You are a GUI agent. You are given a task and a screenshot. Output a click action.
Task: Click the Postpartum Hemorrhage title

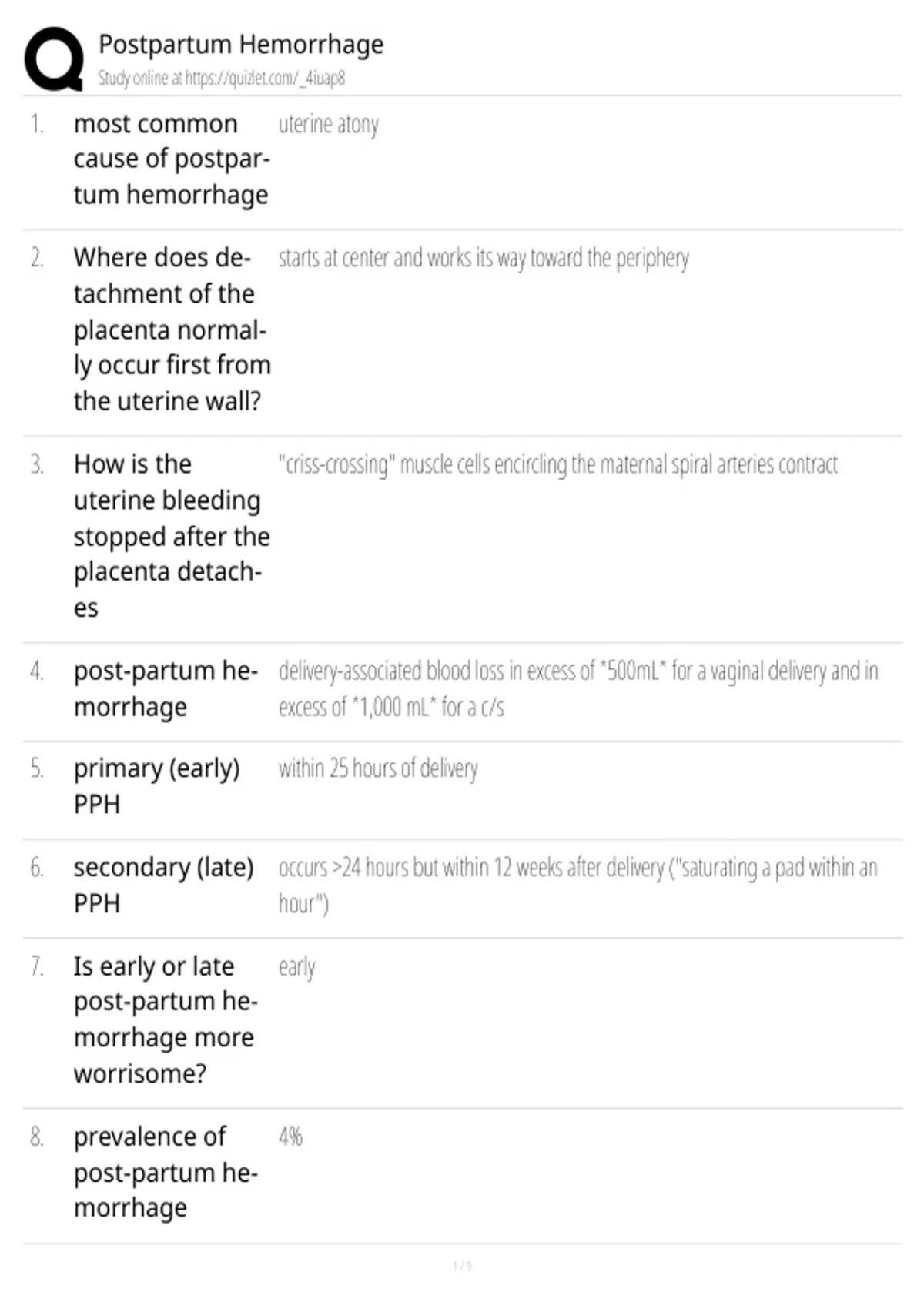click(240, 45)
